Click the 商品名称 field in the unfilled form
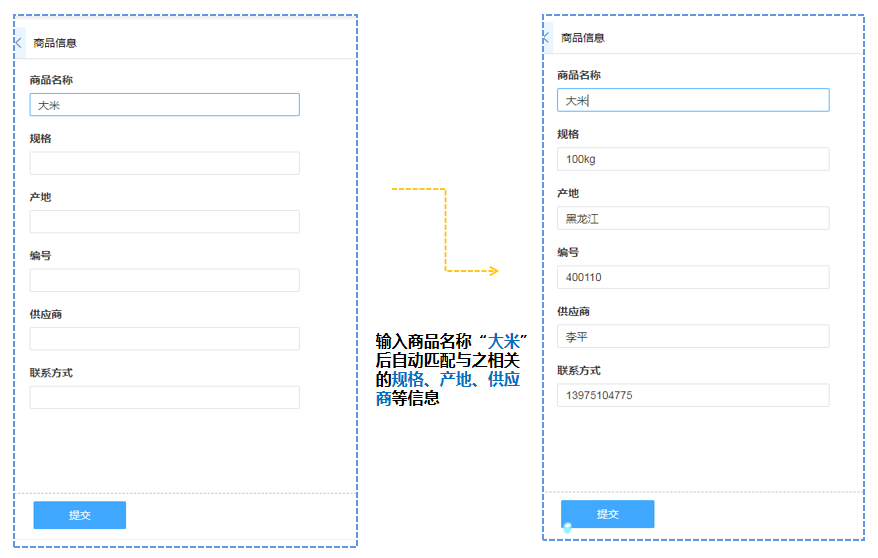 [164, 105]
